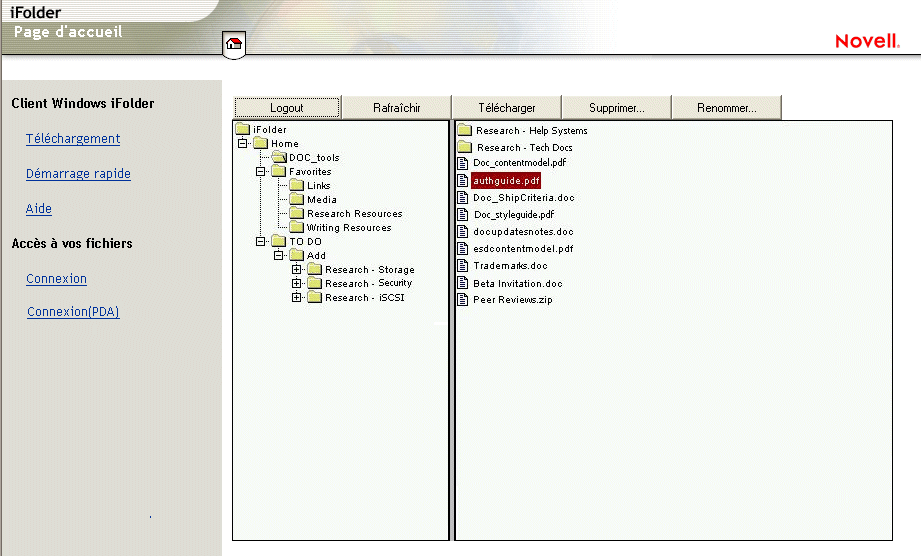Open the Démarrage rapide link

(x=78, y=174)
